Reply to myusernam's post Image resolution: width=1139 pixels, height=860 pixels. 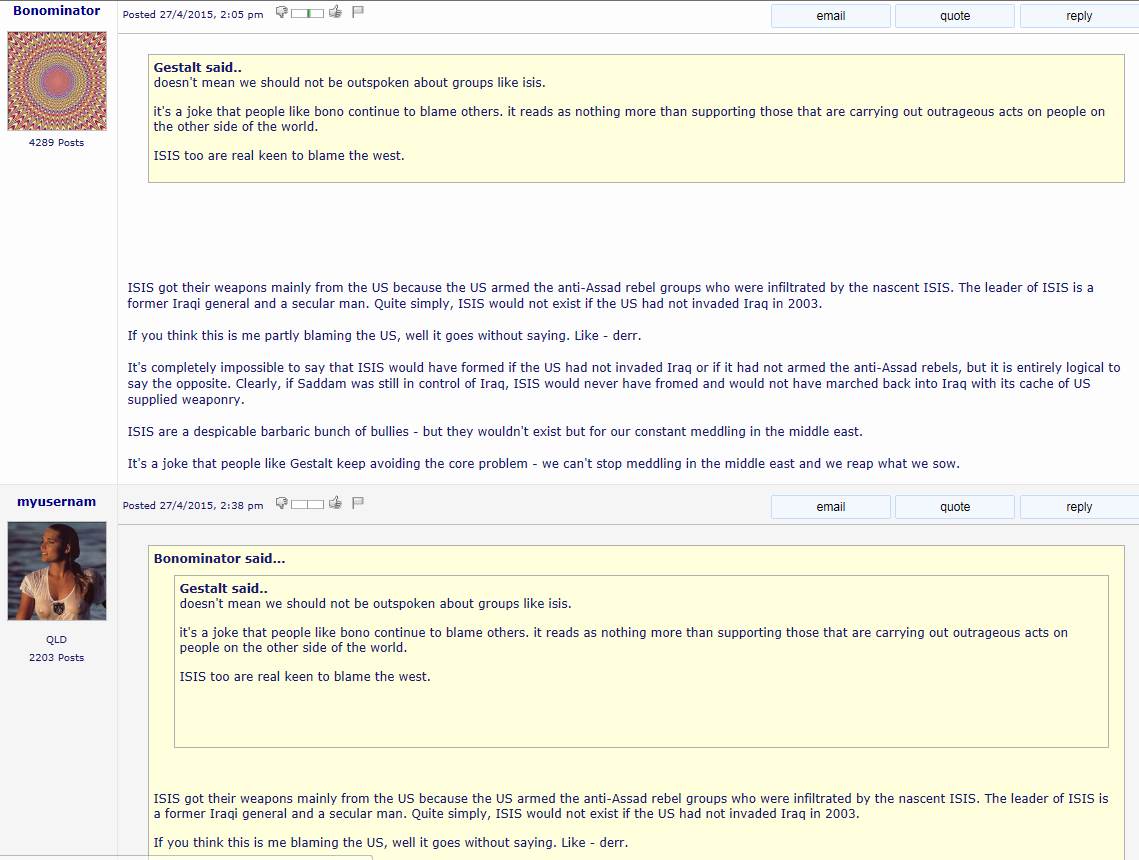click(x=1079, y=507)
